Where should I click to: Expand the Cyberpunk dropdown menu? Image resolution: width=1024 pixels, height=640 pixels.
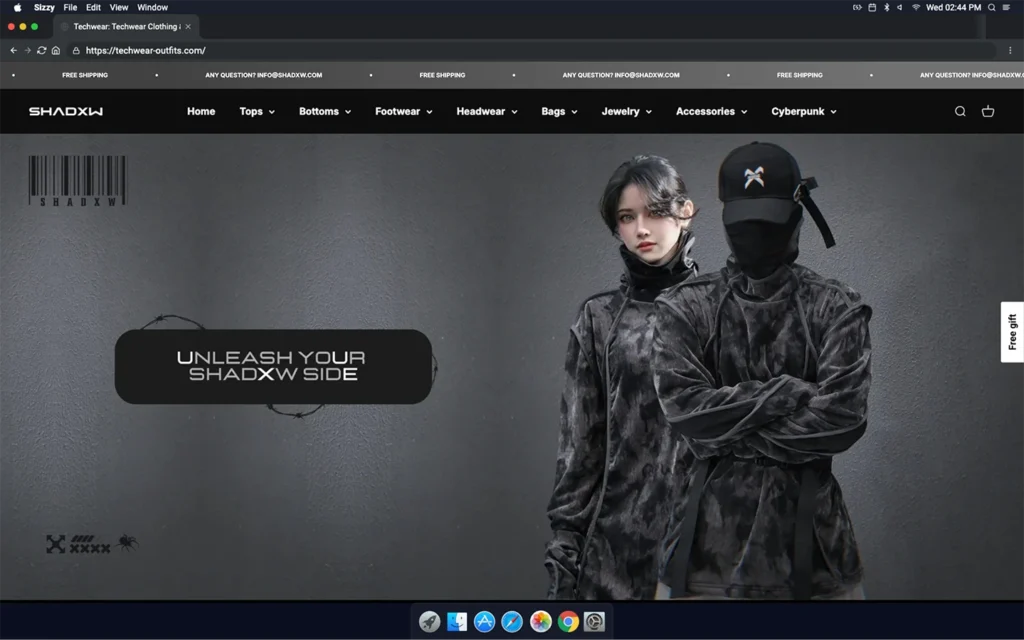[803, 112]
